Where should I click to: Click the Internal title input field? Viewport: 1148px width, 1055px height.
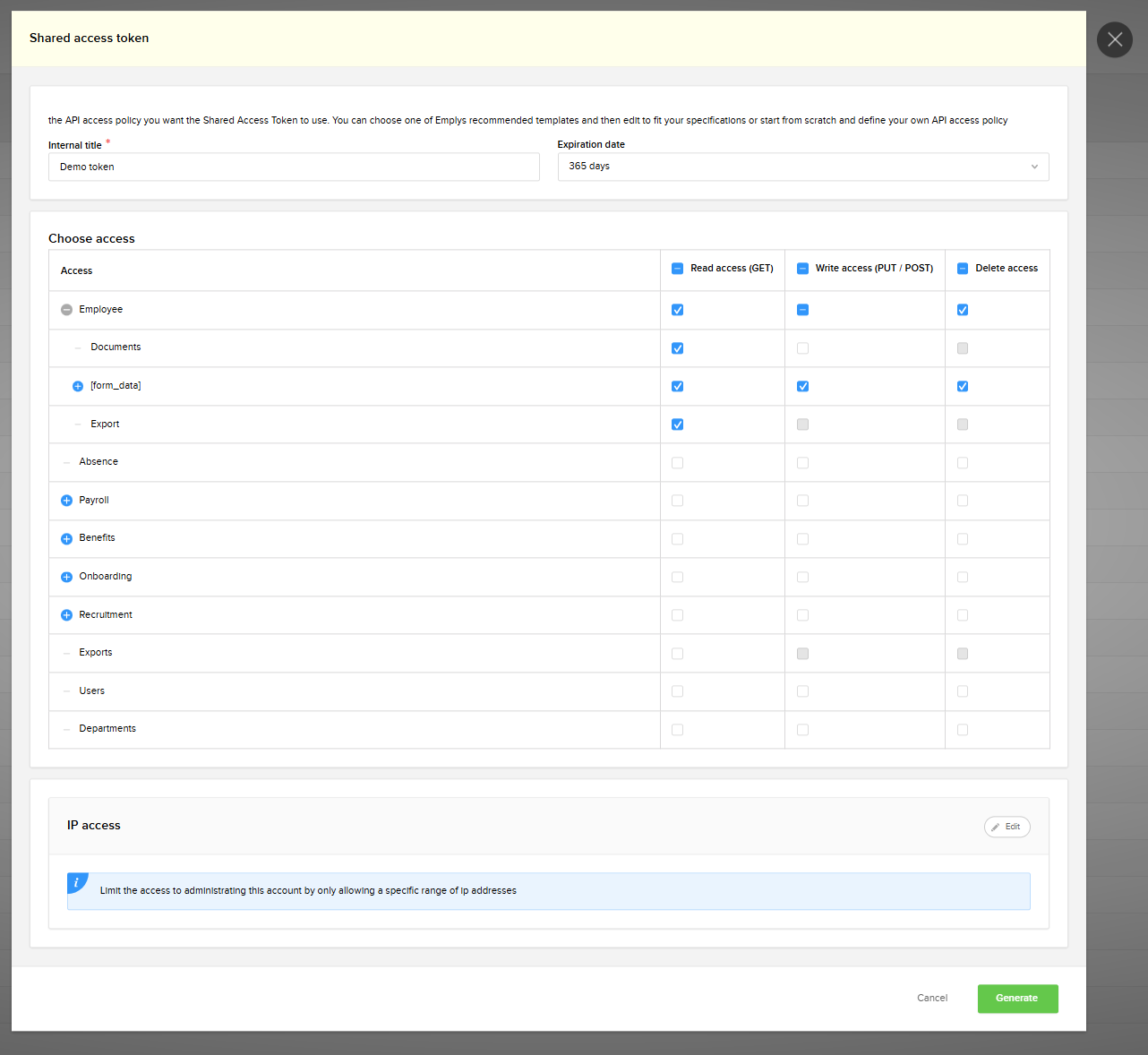(x=294, y=167)
